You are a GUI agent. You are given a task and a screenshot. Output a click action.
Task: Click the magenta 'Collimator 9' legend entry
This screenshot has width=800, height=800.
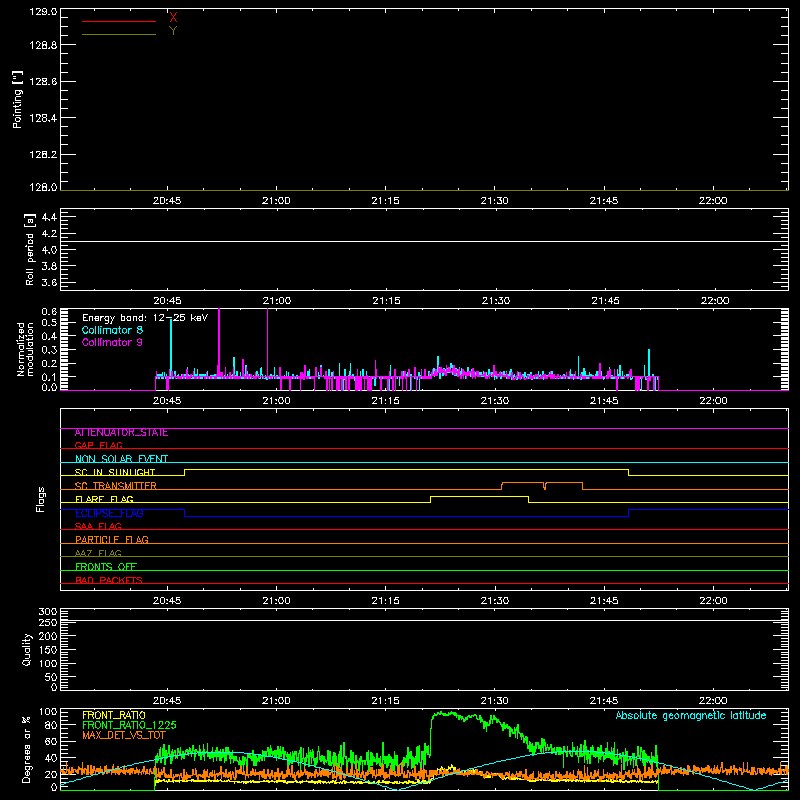[x=112, y=342]
